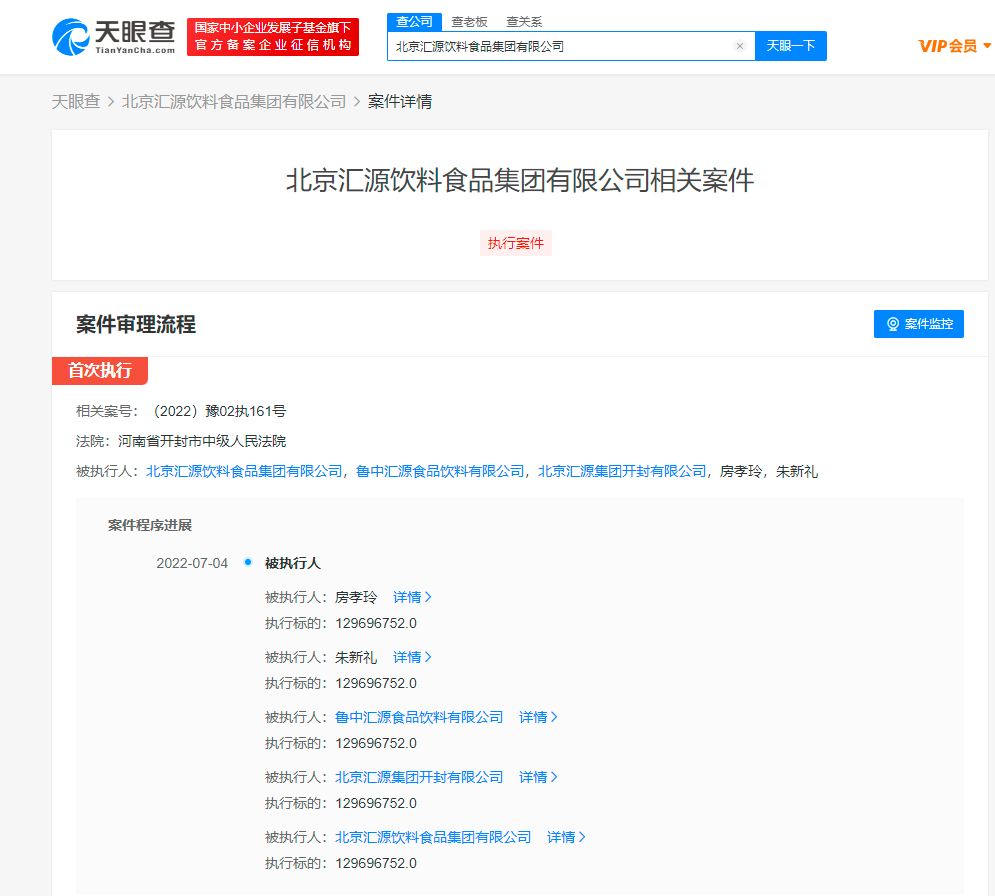Click the case number (2022)豫02执161号
995x896 pixels.
pos(218,411)
